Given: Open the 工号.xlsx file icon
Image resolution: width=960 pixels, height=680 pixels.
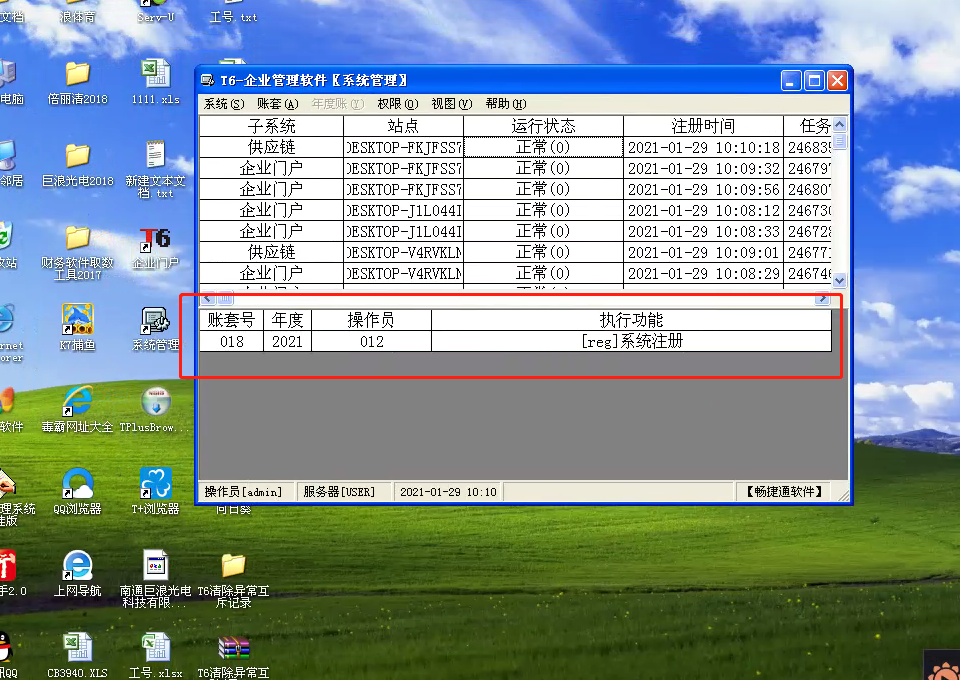Looking at the screenshot, I should pos(156,648).
